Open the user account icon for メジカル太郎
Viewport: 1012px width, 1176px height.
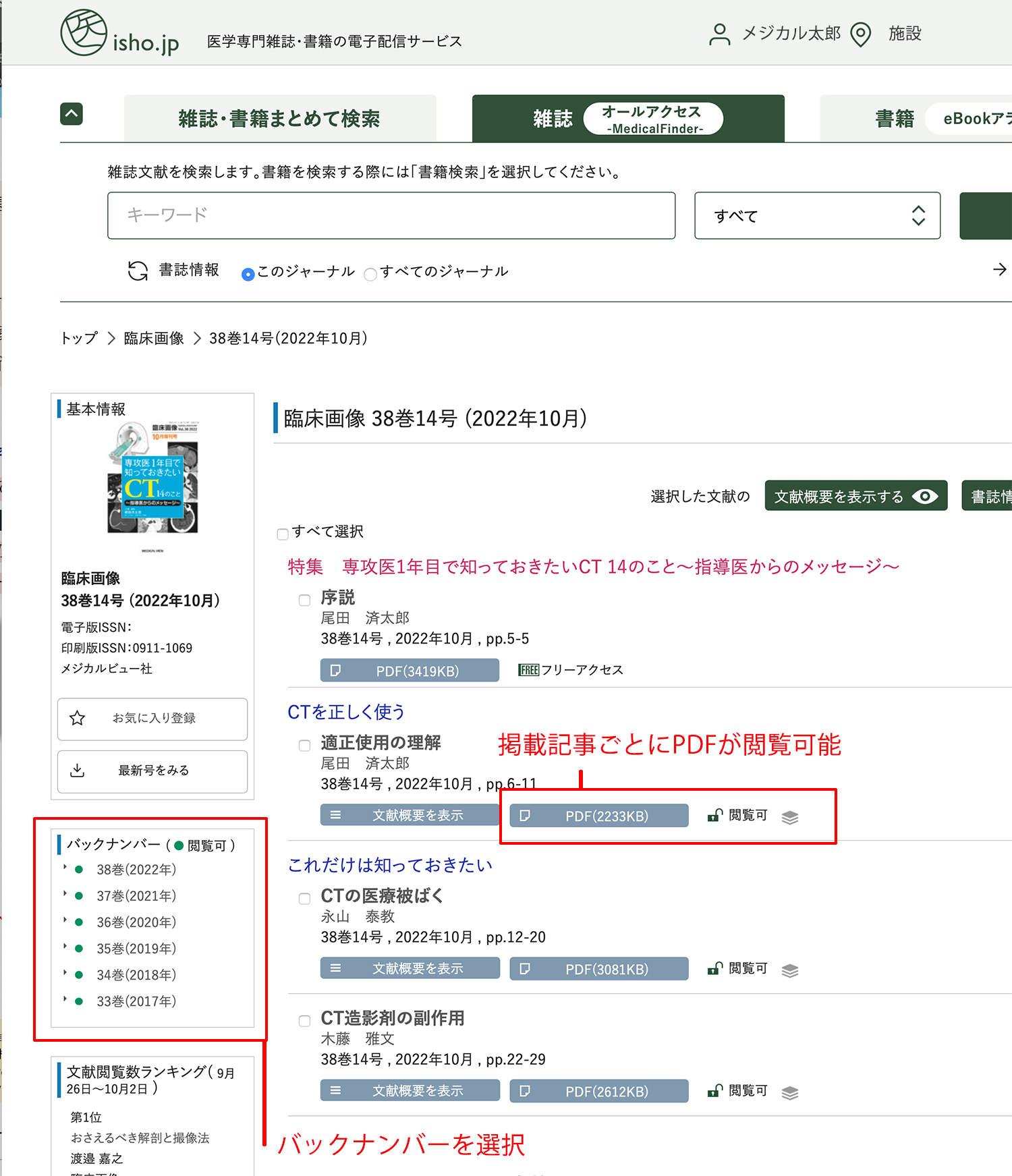[719, 34]
